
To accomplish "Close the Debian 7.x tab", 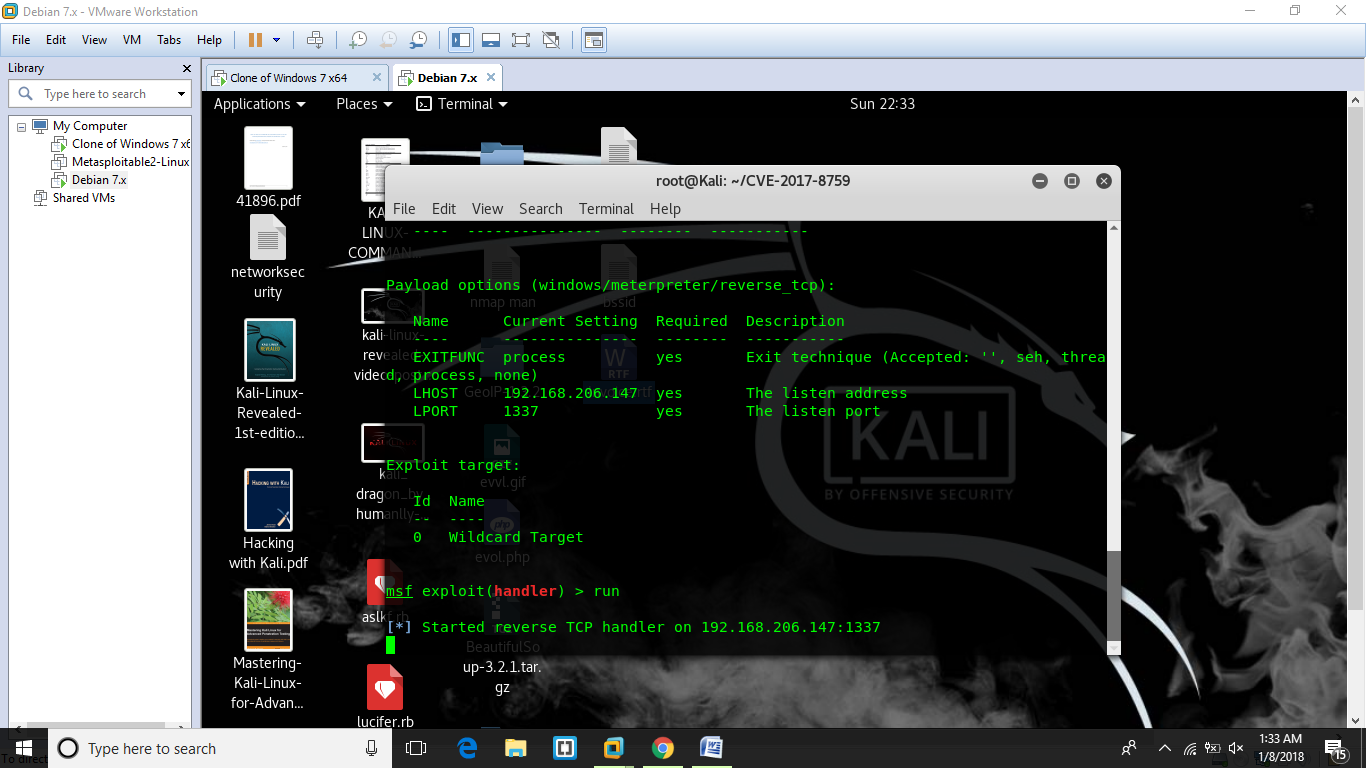I will [490, 77].
